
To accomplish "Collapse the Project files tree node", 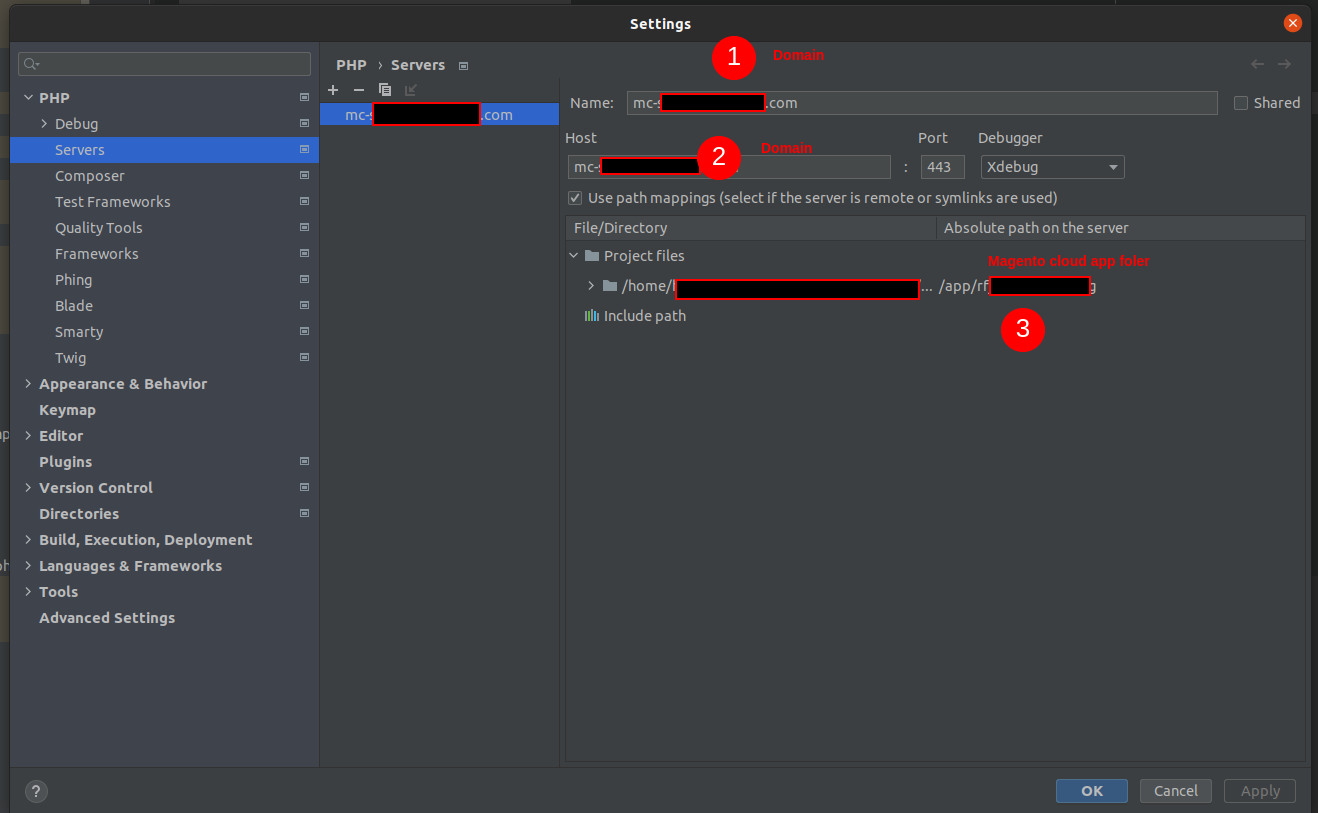I will pos(573,255).
